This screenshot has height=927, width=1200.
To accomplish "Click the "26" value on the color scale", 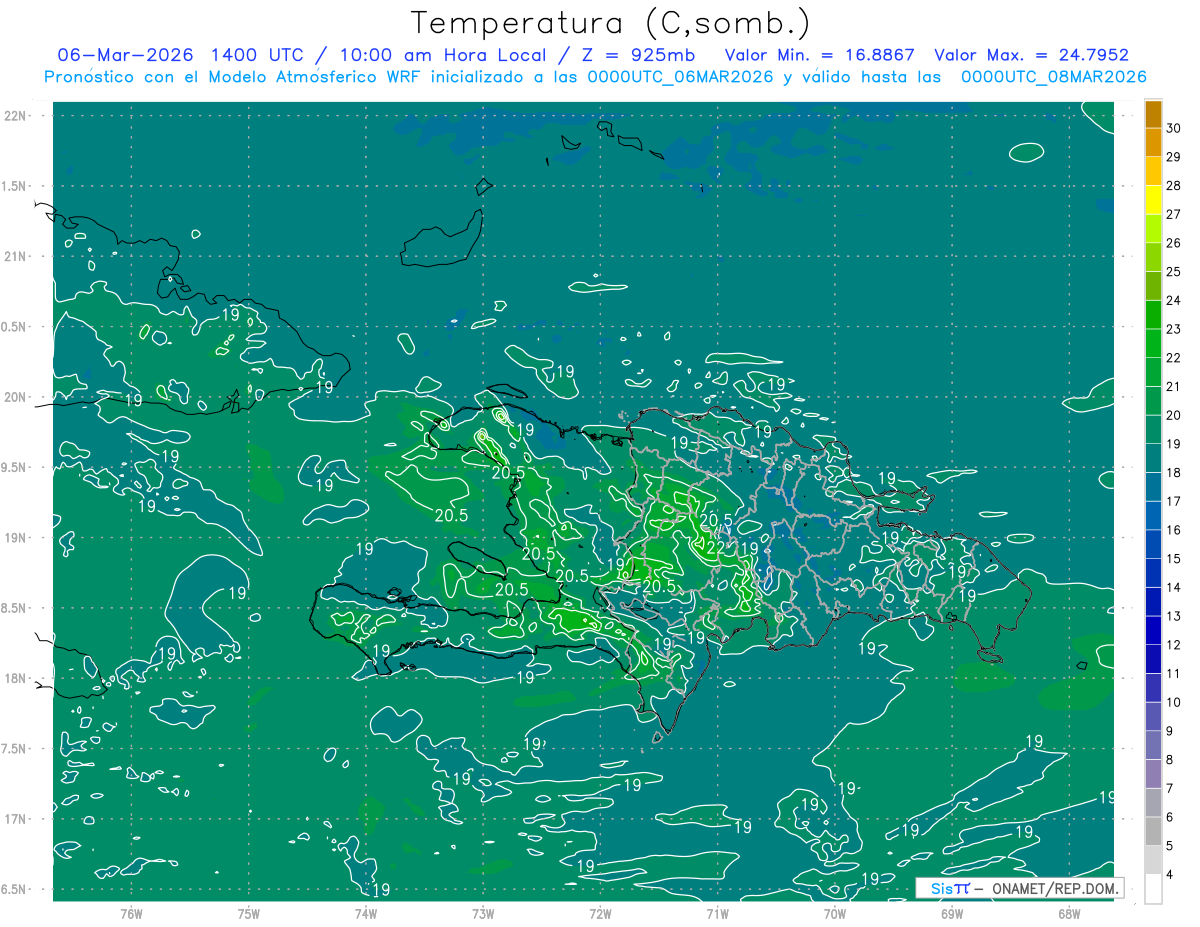I will point(1174,243).
